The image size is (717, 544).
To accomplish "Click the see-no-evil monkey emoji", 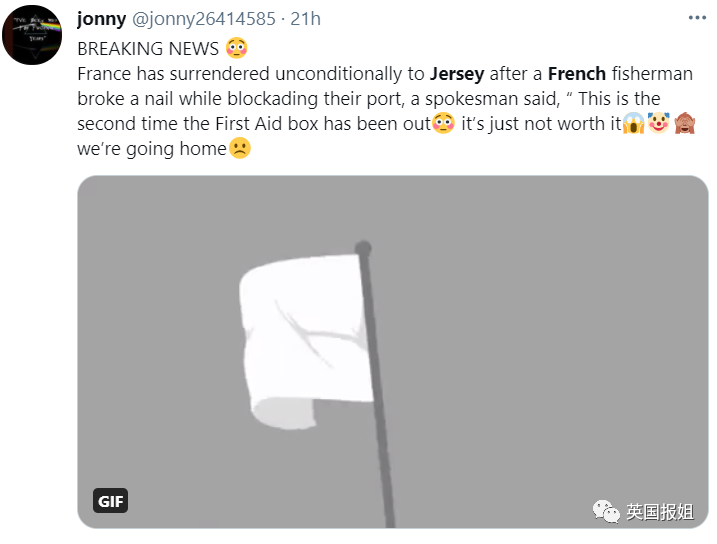I will (x=685, y=124).
